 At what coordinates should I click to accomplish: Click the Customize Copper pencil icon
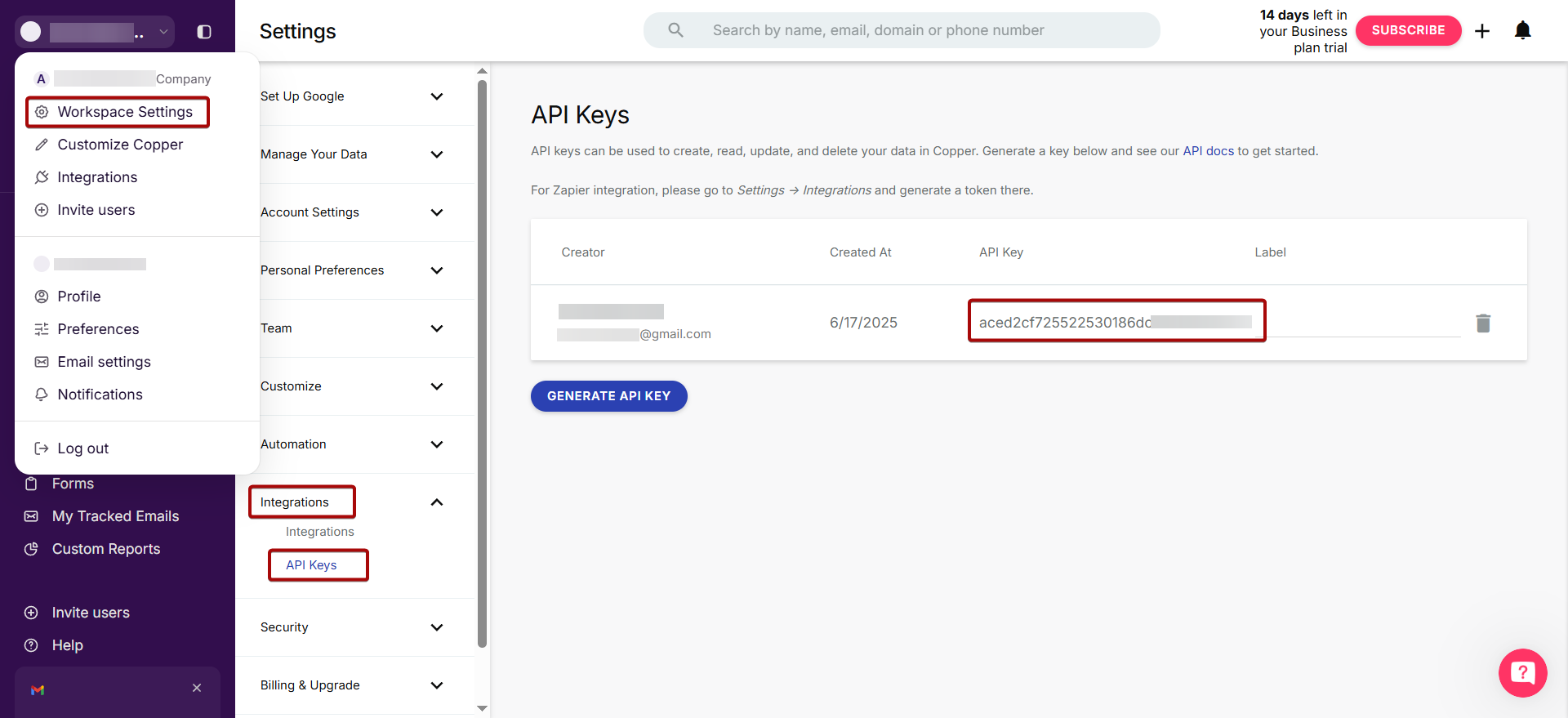click(42, 145)
